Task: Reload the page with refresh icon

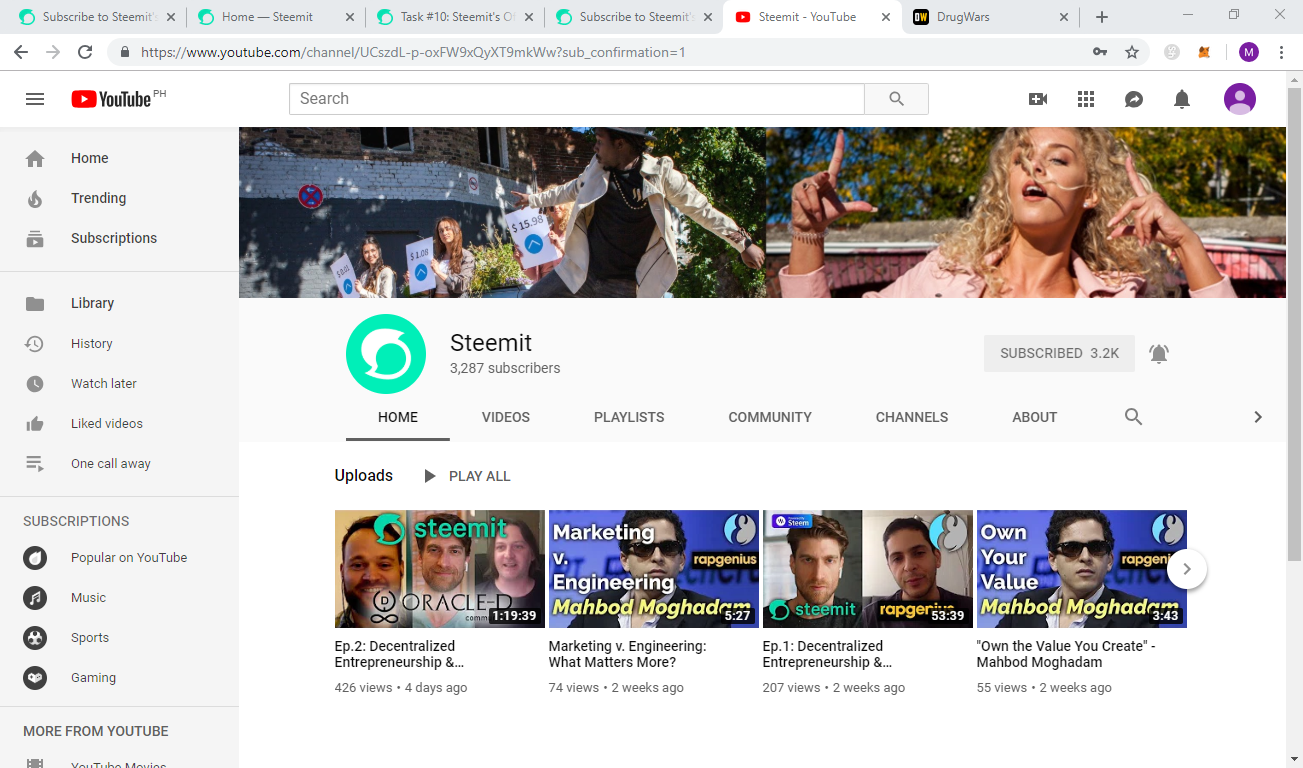Action: pyautogui.click(x=85, y=52)
